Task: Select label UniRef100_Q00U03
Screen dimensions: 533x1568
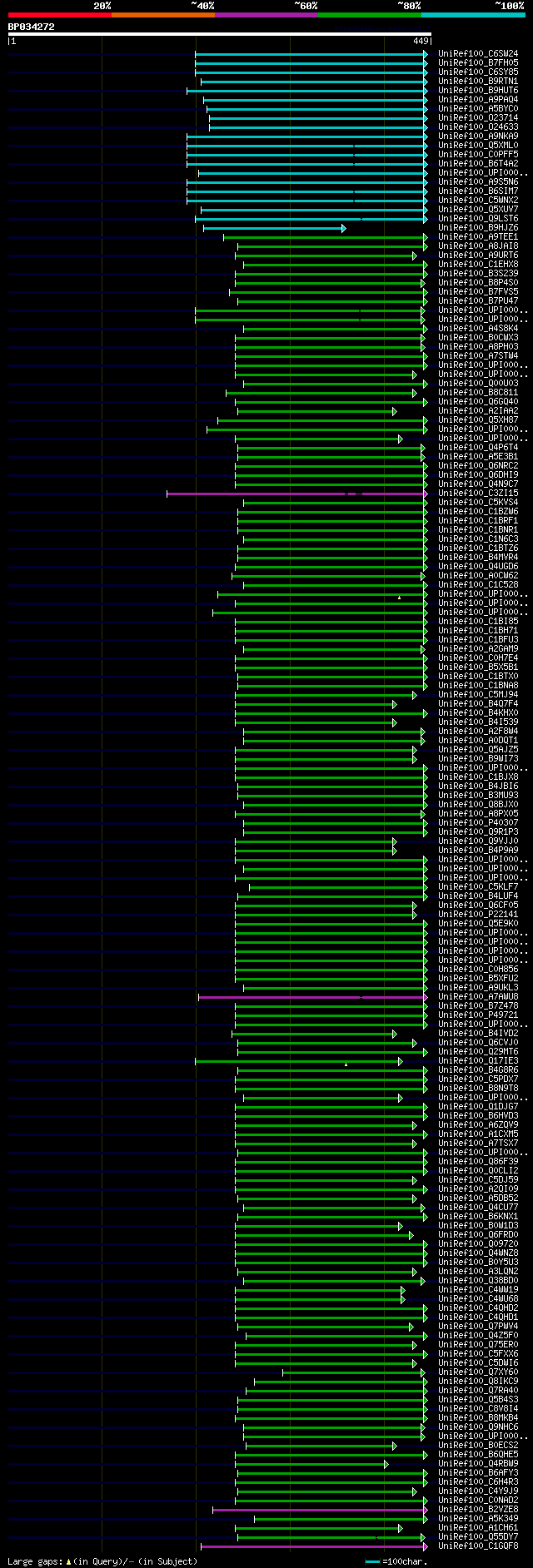Action: [x=478, y=384]
